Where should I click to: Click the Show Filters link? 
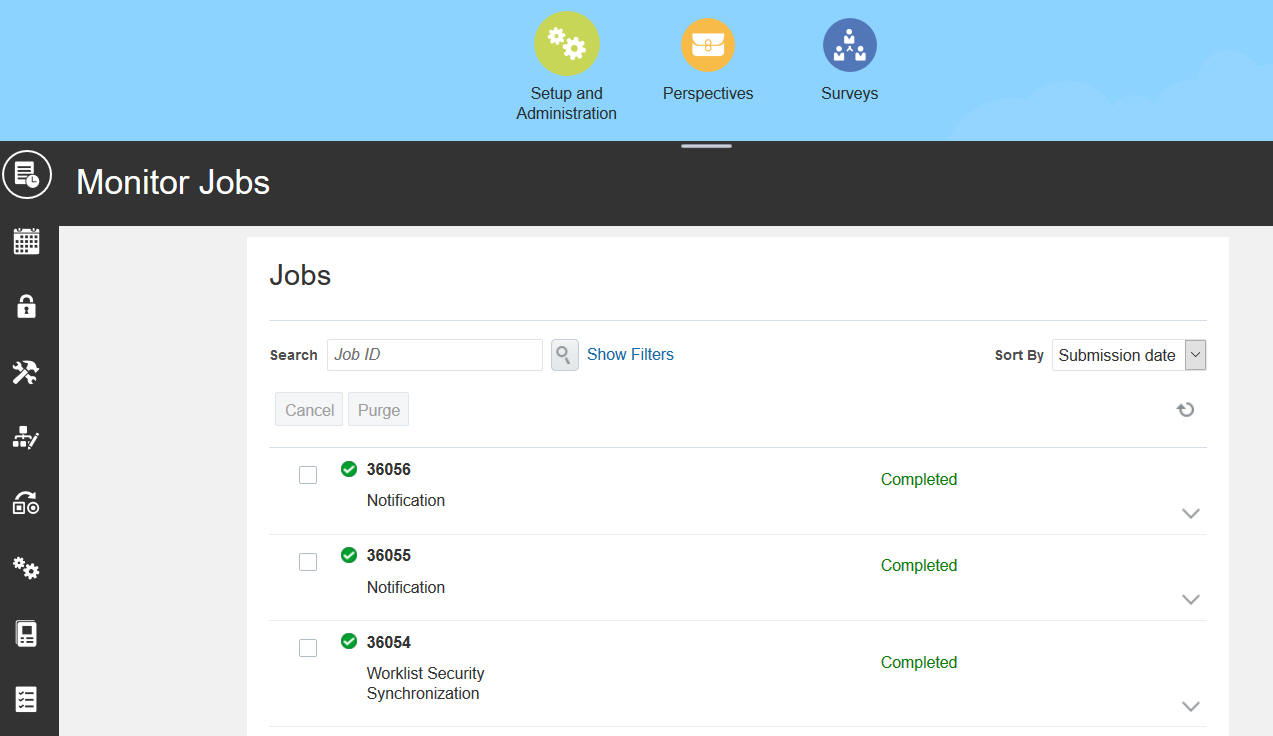[630, 354]
